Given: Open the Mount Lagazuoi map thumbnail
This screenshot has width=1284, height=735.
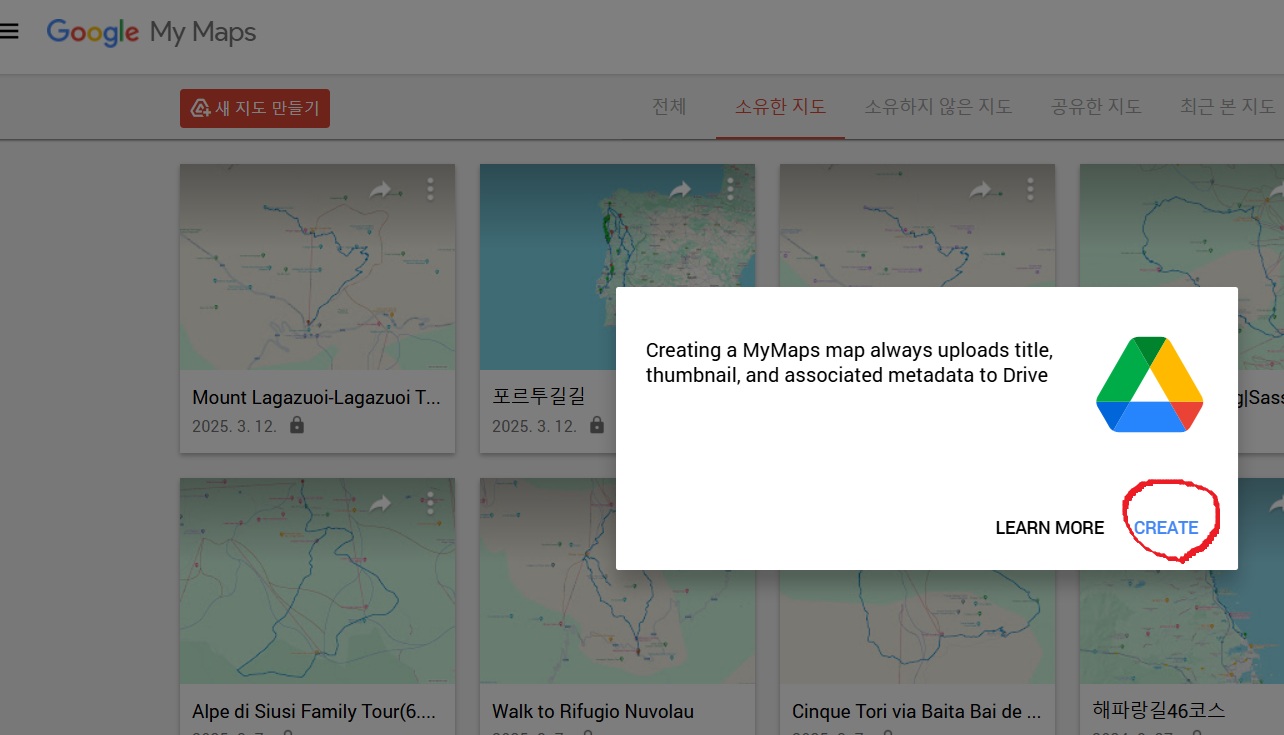Looking at the screenshot, I should click(317, 267).
